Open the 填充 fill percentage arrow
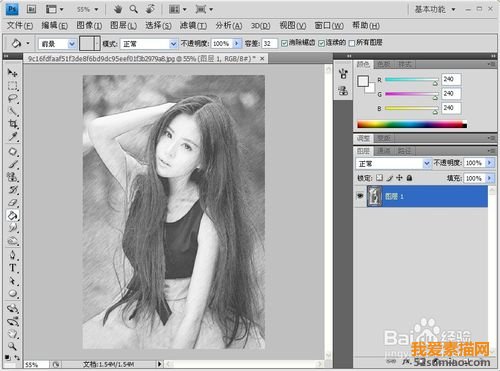 [x=489, y=178]
